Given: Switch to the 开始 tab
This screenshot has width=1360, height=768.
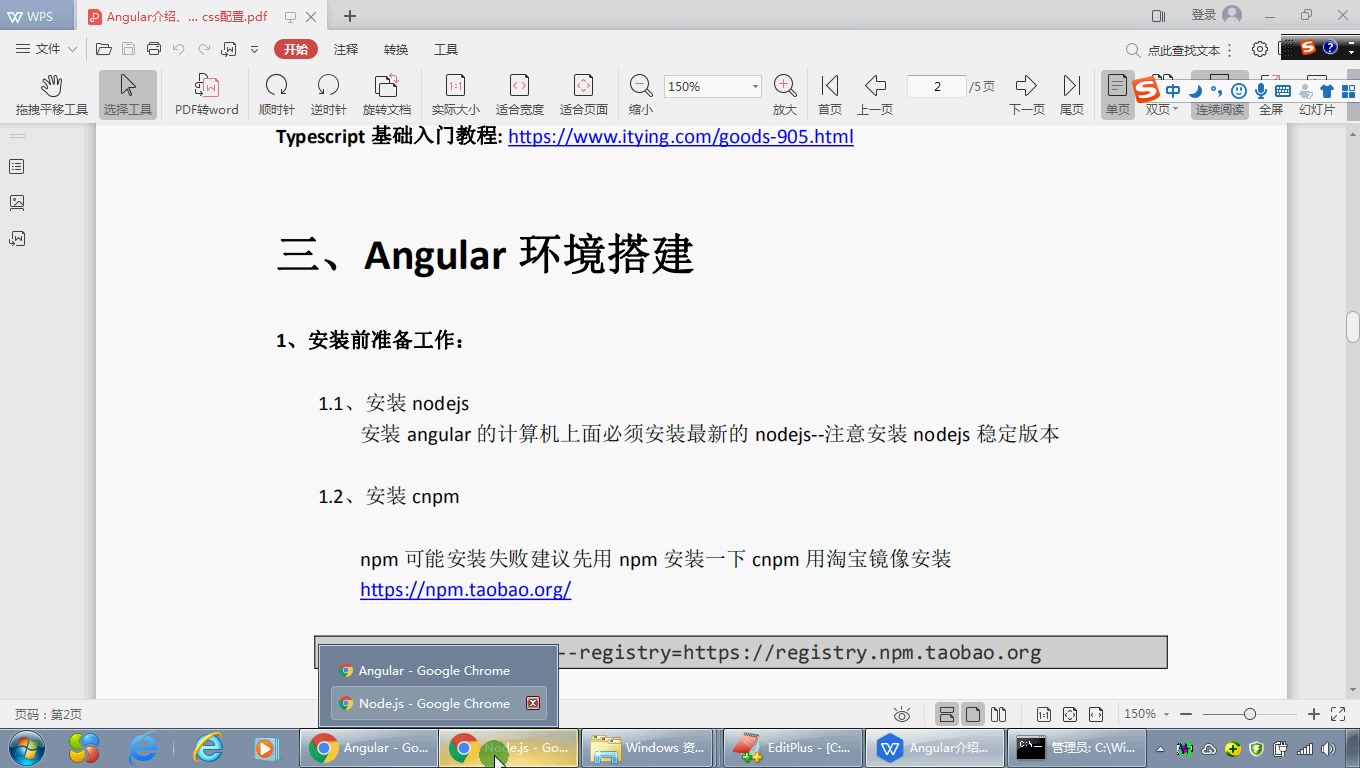Looking at the screenshot, I should 296,49.
